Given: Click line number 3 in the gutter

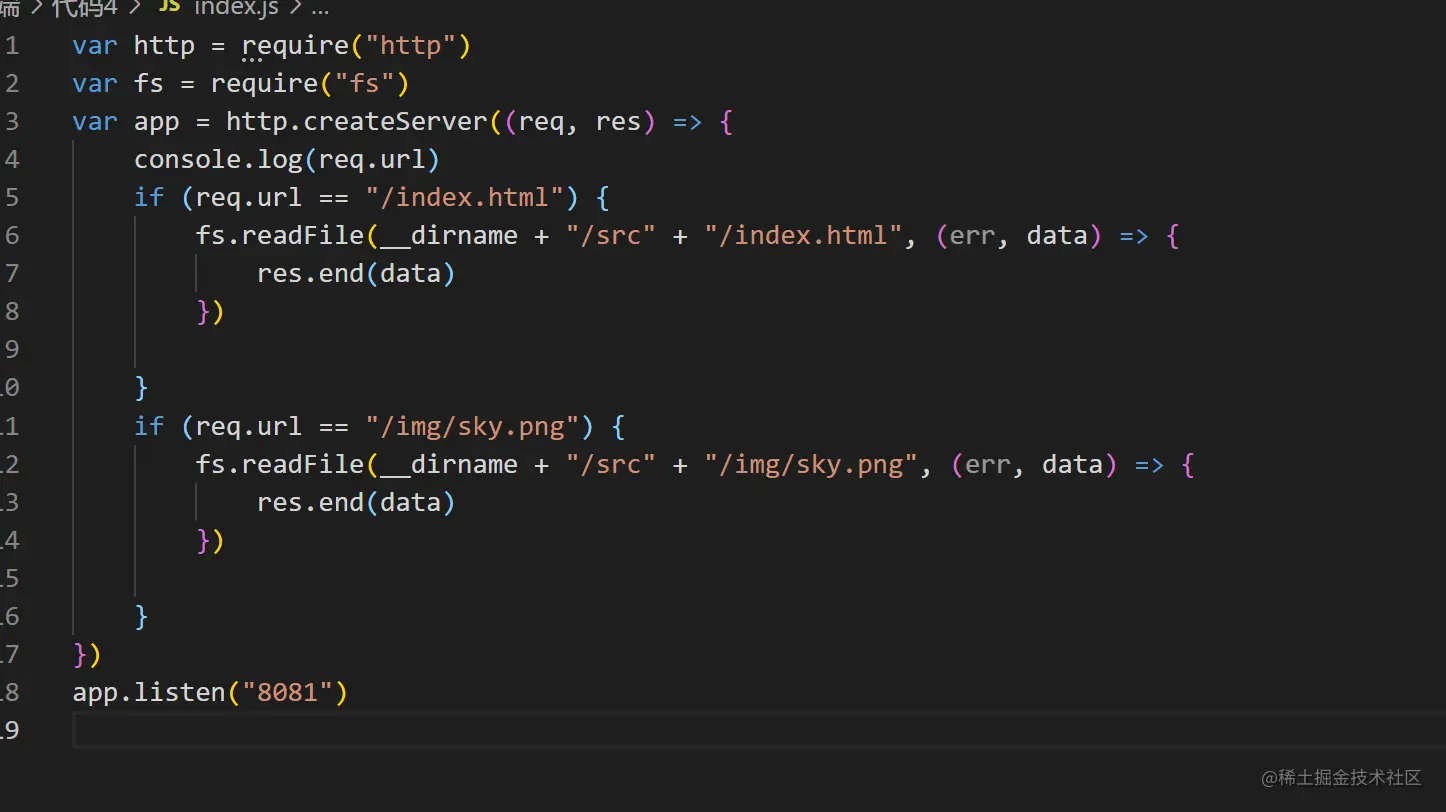Looking at the screenshot, I should [x=11, y=122].
